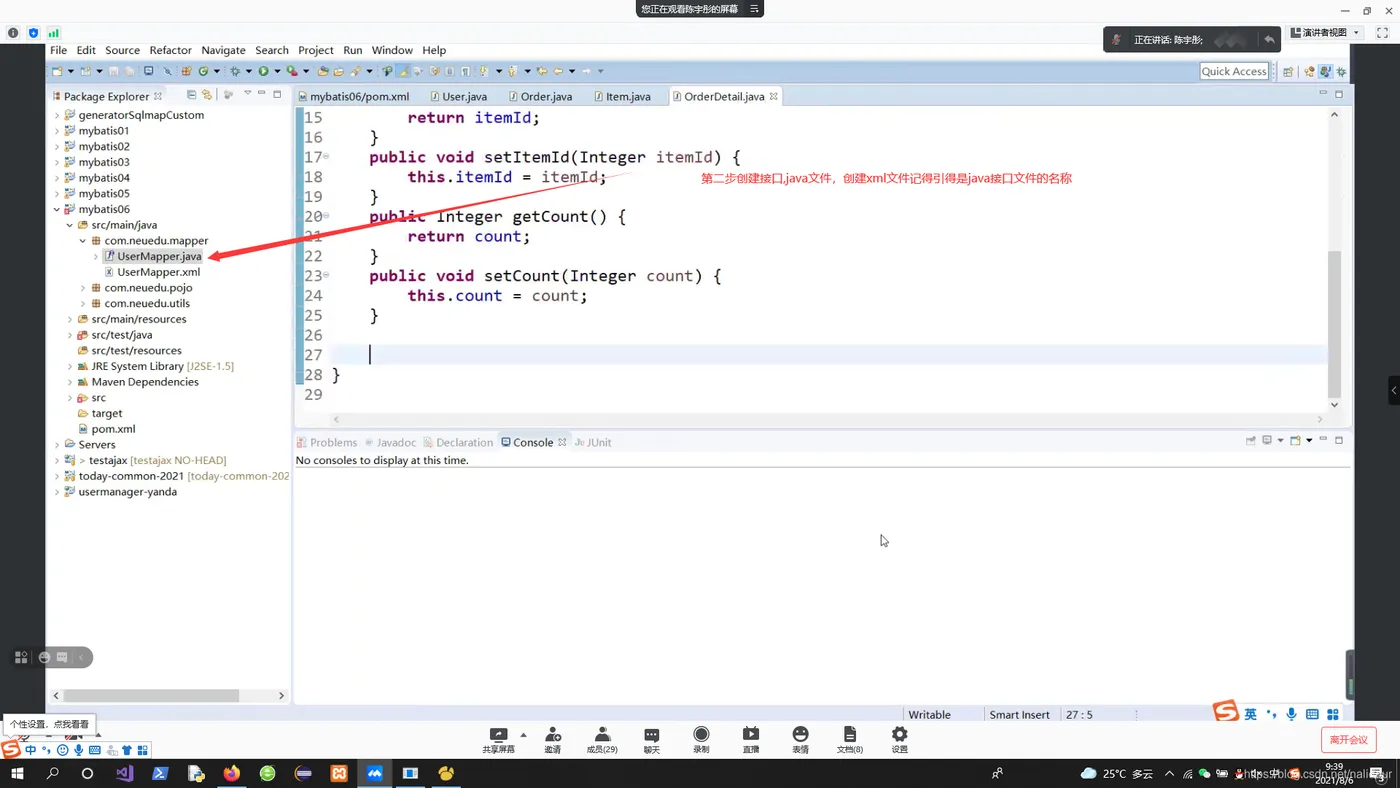Toggle code folding on line 23
Viewport: 1400px width, 788px height.
tap(326, 275)
